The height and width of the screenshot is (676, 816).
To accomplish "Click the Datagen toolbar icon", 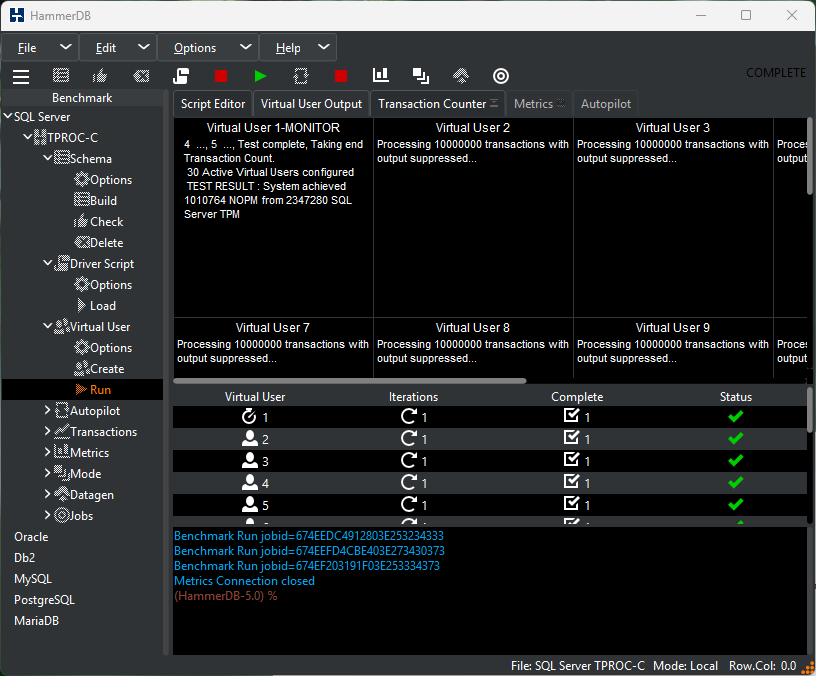I will click(461, 76).
